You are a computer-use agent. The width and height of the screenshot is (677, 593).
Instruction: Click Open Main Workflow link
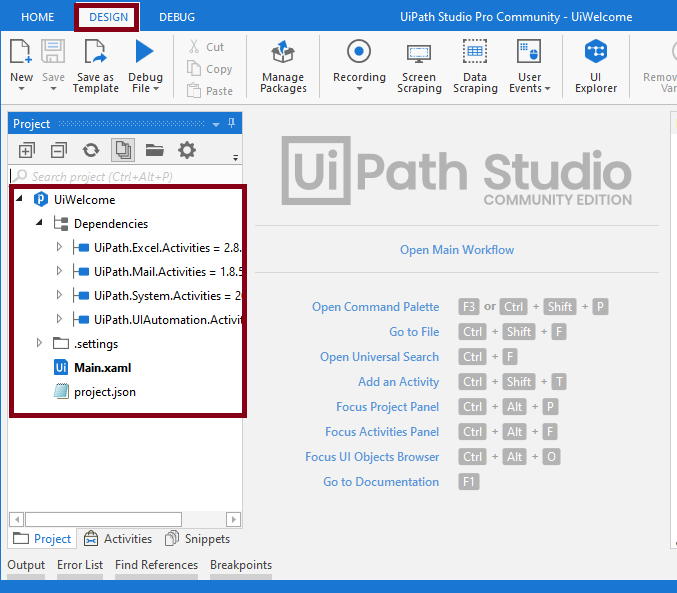[x=457, y=250]
